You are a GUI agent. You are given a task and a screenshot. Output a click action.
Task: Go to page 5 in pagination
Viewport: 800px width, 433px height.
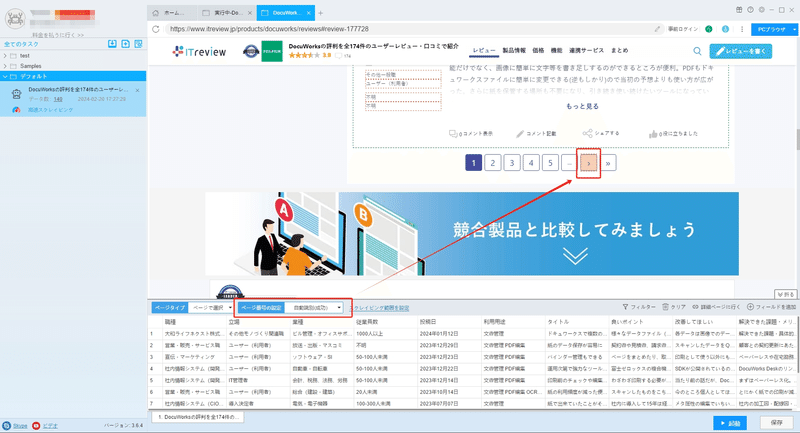coord(550,163)
